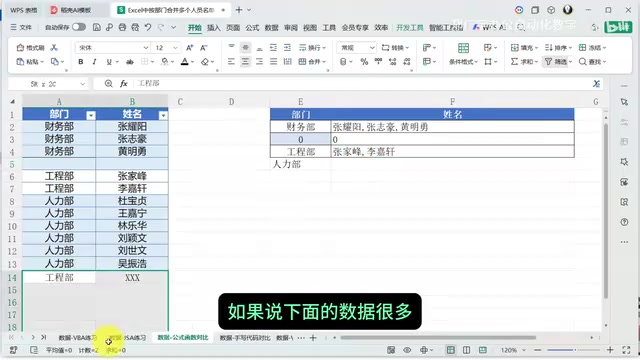Viewport: 640px width, 360px height.
Task: Switch to page layout view in status bar
Action: (466, 350)
